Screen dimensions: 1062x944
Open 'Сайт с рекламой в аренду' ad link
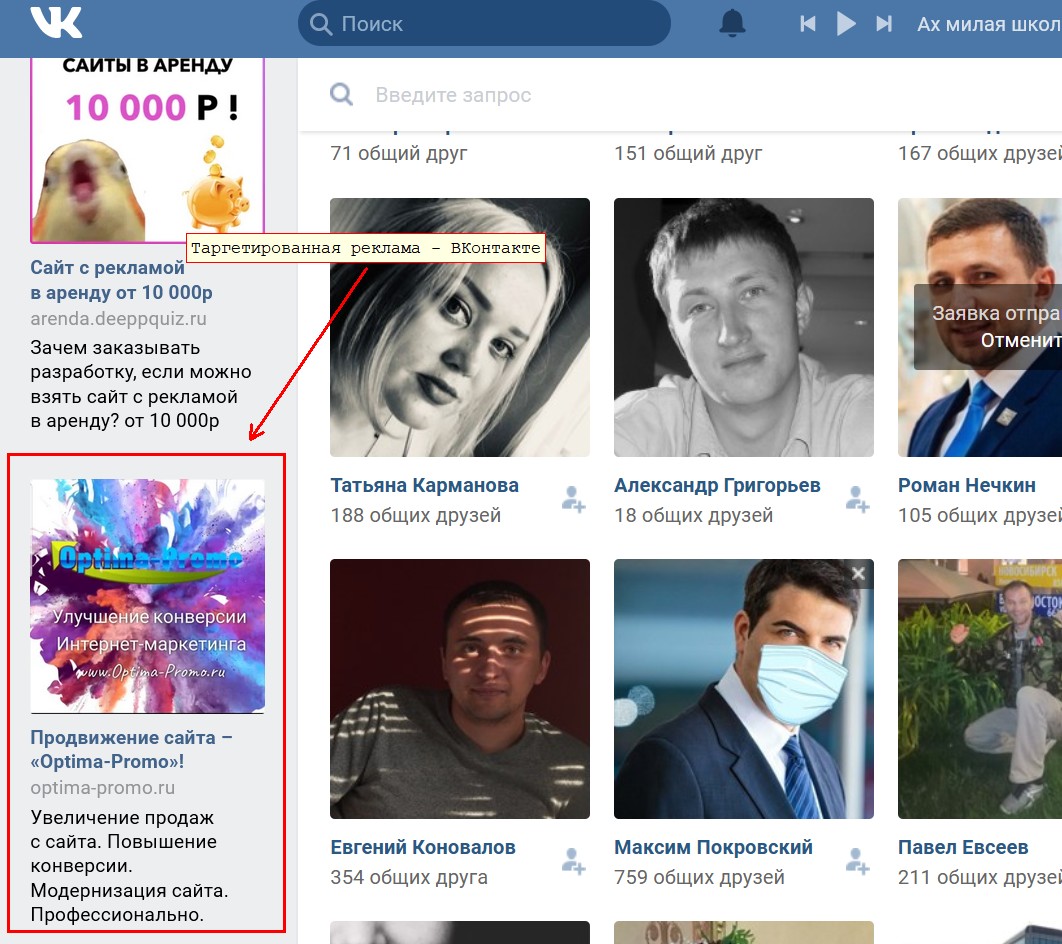click(x=121, y=280)
